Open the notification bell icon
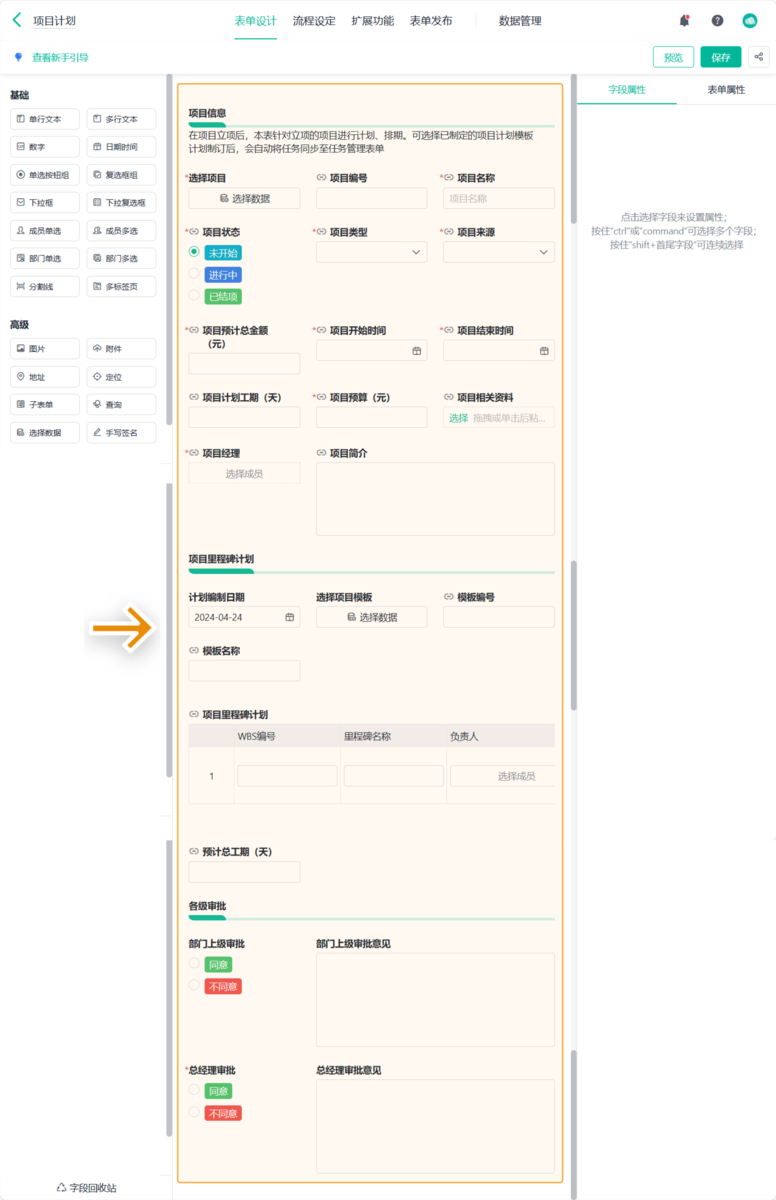The height and width of the screenshot is (1200, 776). click(684, 20)
